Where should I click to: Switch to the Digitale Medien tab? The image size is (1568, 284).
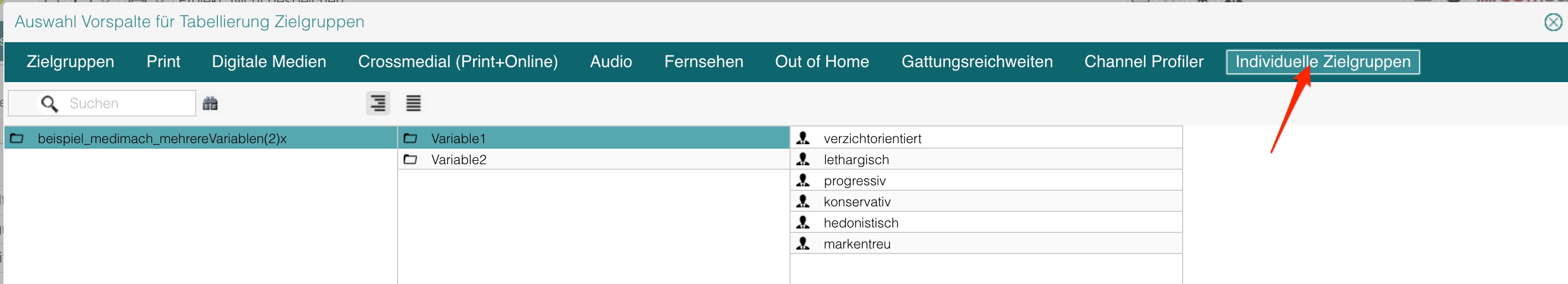[x=268, y=62]
